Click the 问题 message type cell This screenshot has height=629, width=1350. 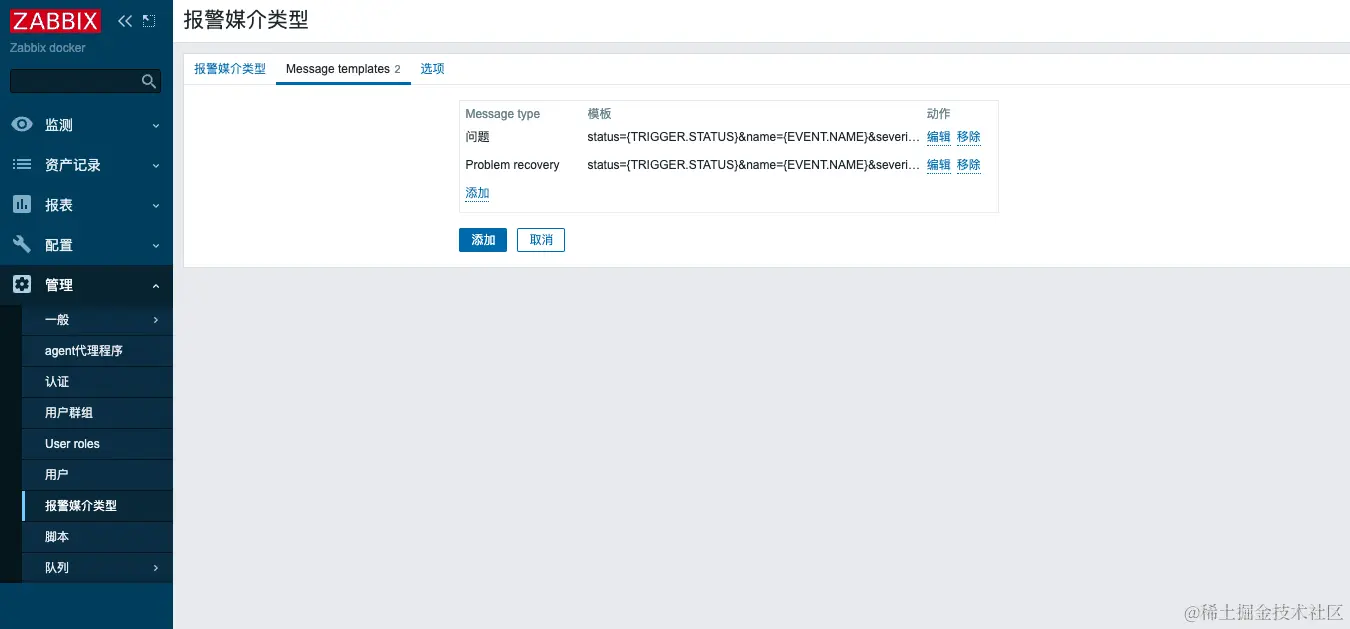coord(478,137)
